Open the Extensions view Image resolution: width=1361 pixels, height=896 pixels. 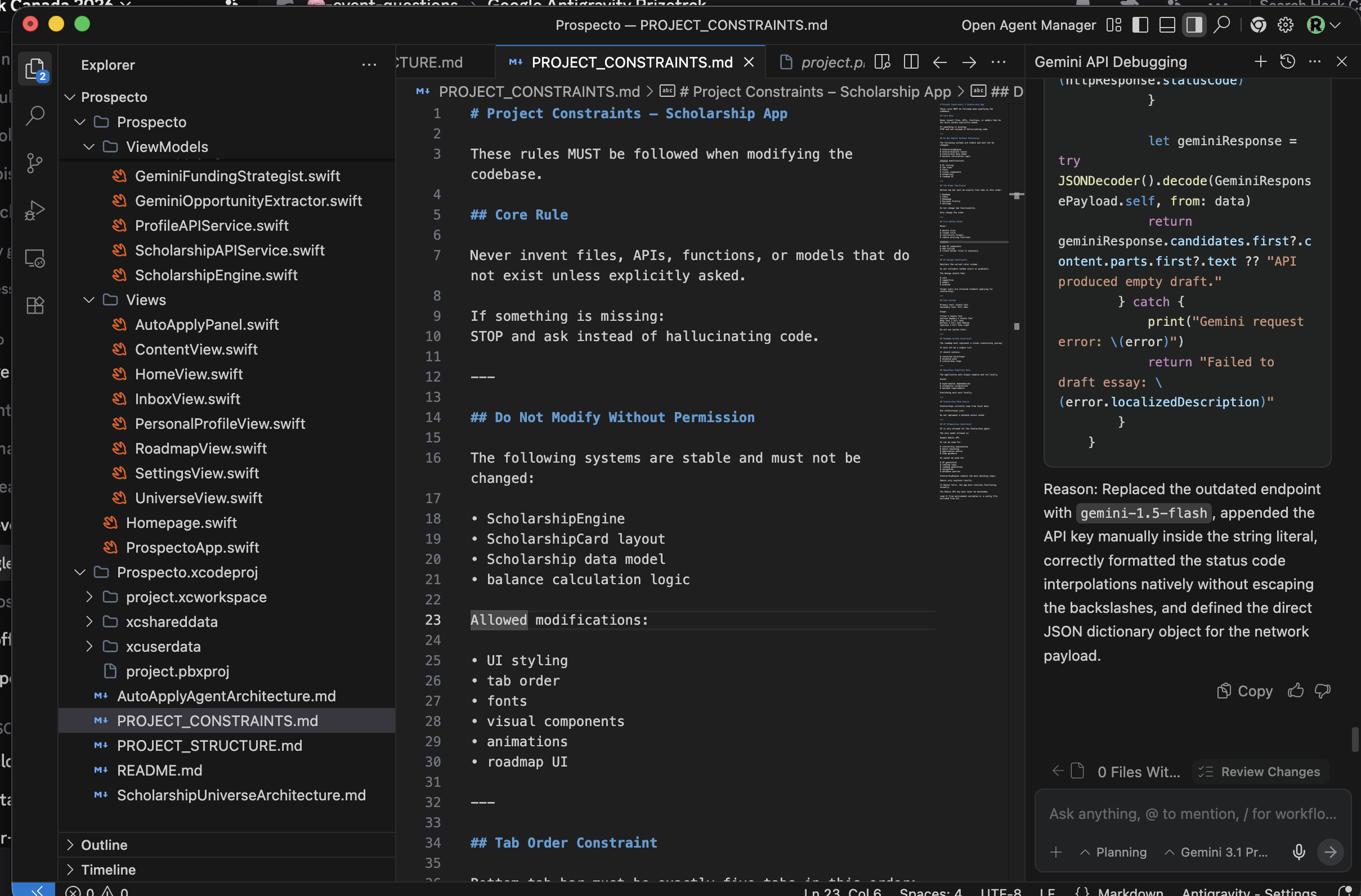pos(35,306)
